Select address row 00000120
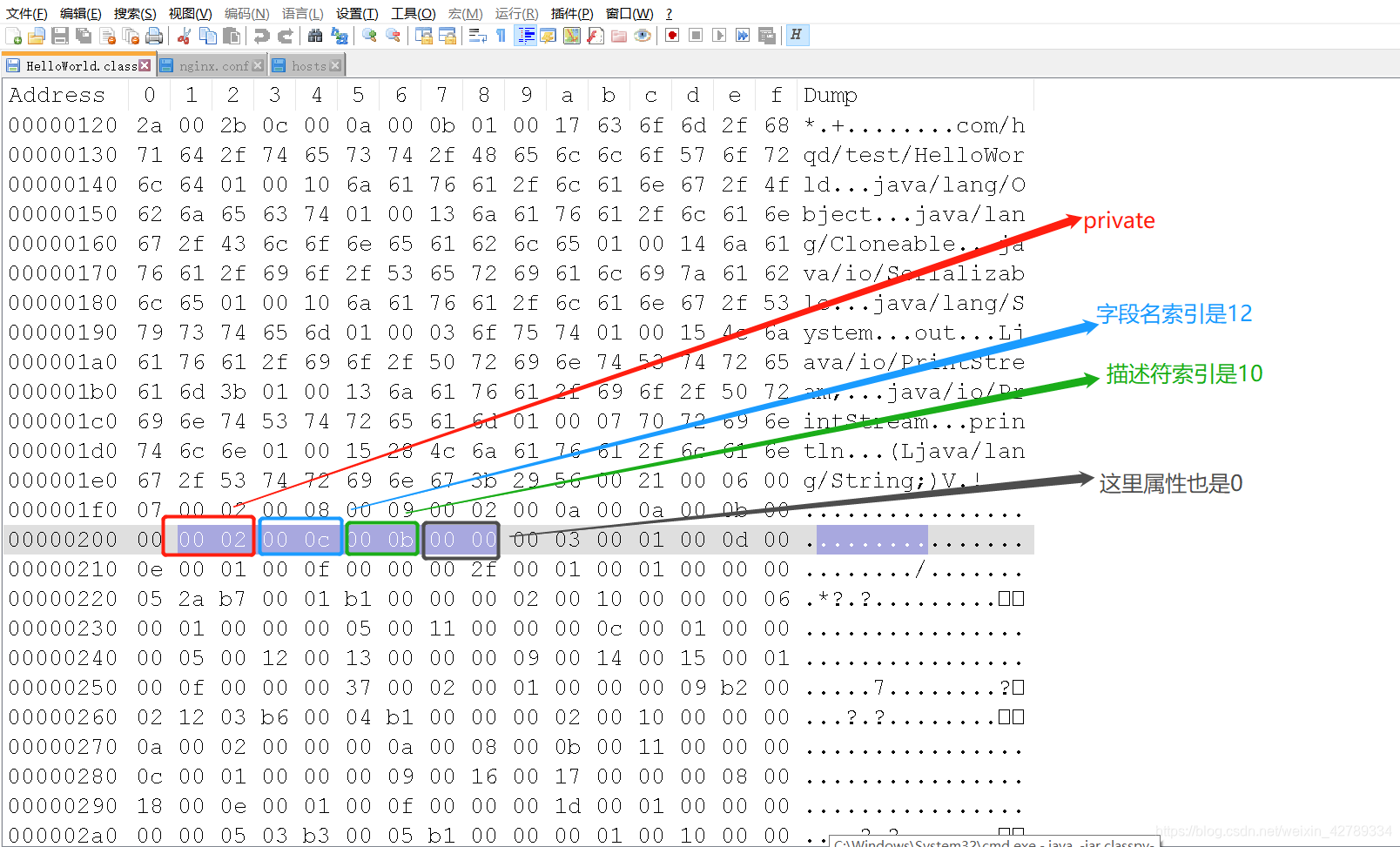The width and height of the screenshot is (1400, 847). [63, 125]
